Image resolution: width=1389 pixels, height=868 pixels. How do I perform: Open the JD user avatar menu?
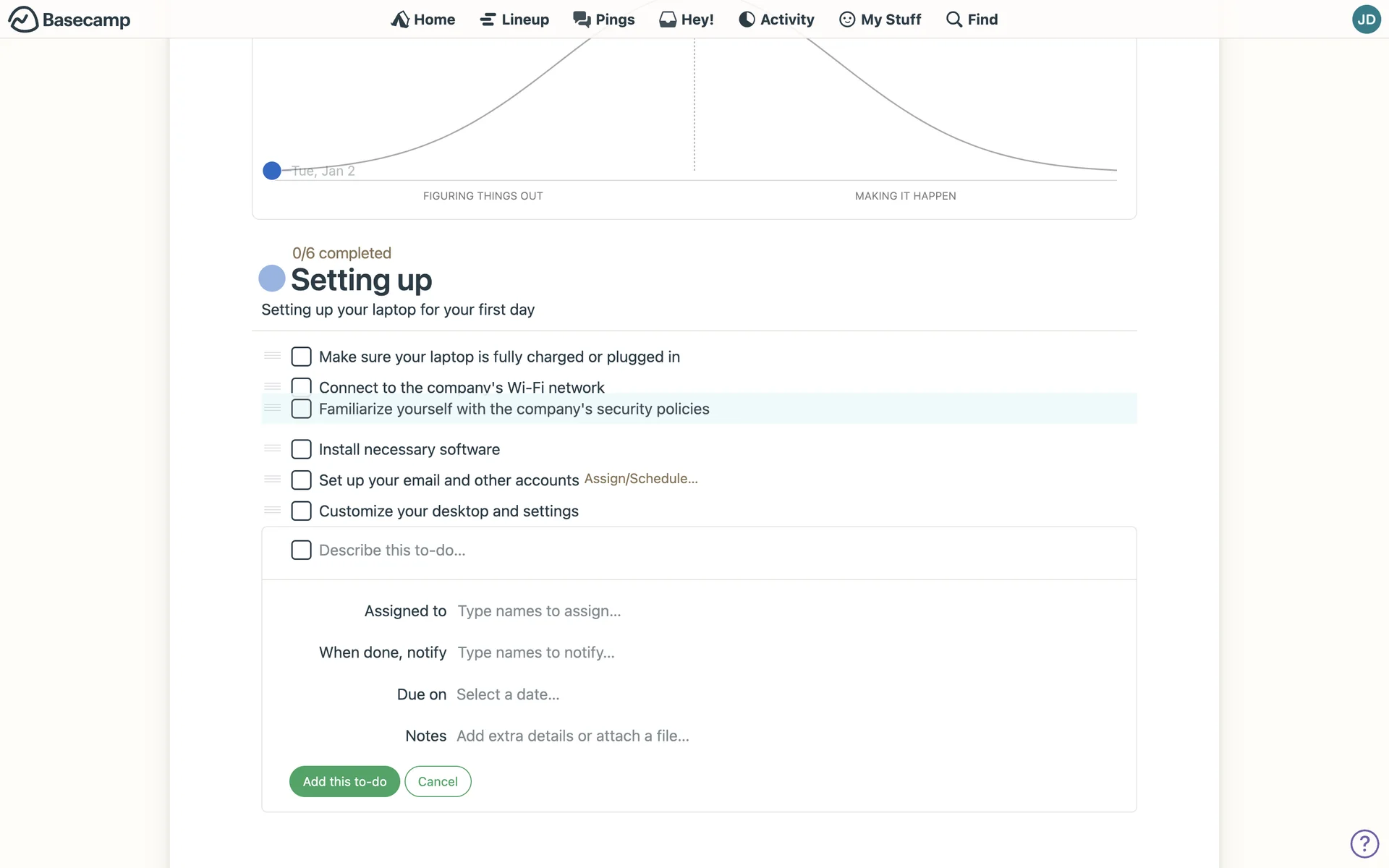[1366, 20]
